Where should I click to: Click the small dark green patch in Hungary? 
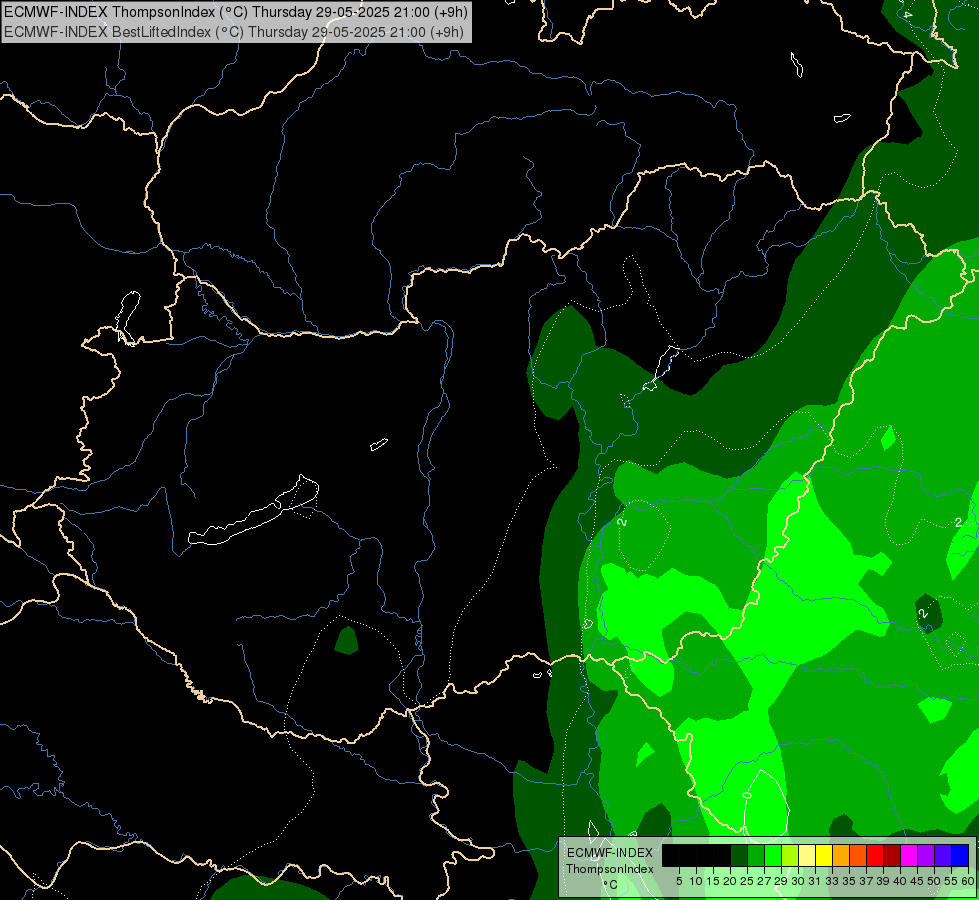[346, 641]
